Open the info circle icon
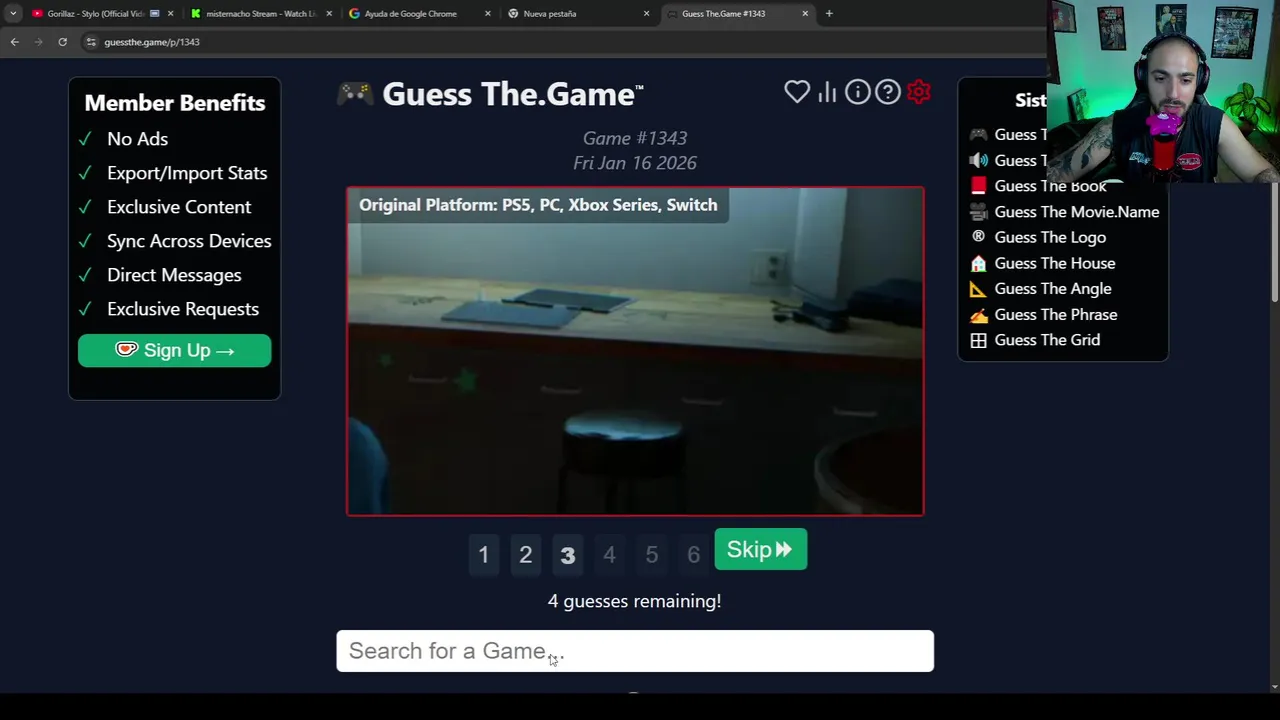Viewport: 1280px width, 720px height. point(857,92)
